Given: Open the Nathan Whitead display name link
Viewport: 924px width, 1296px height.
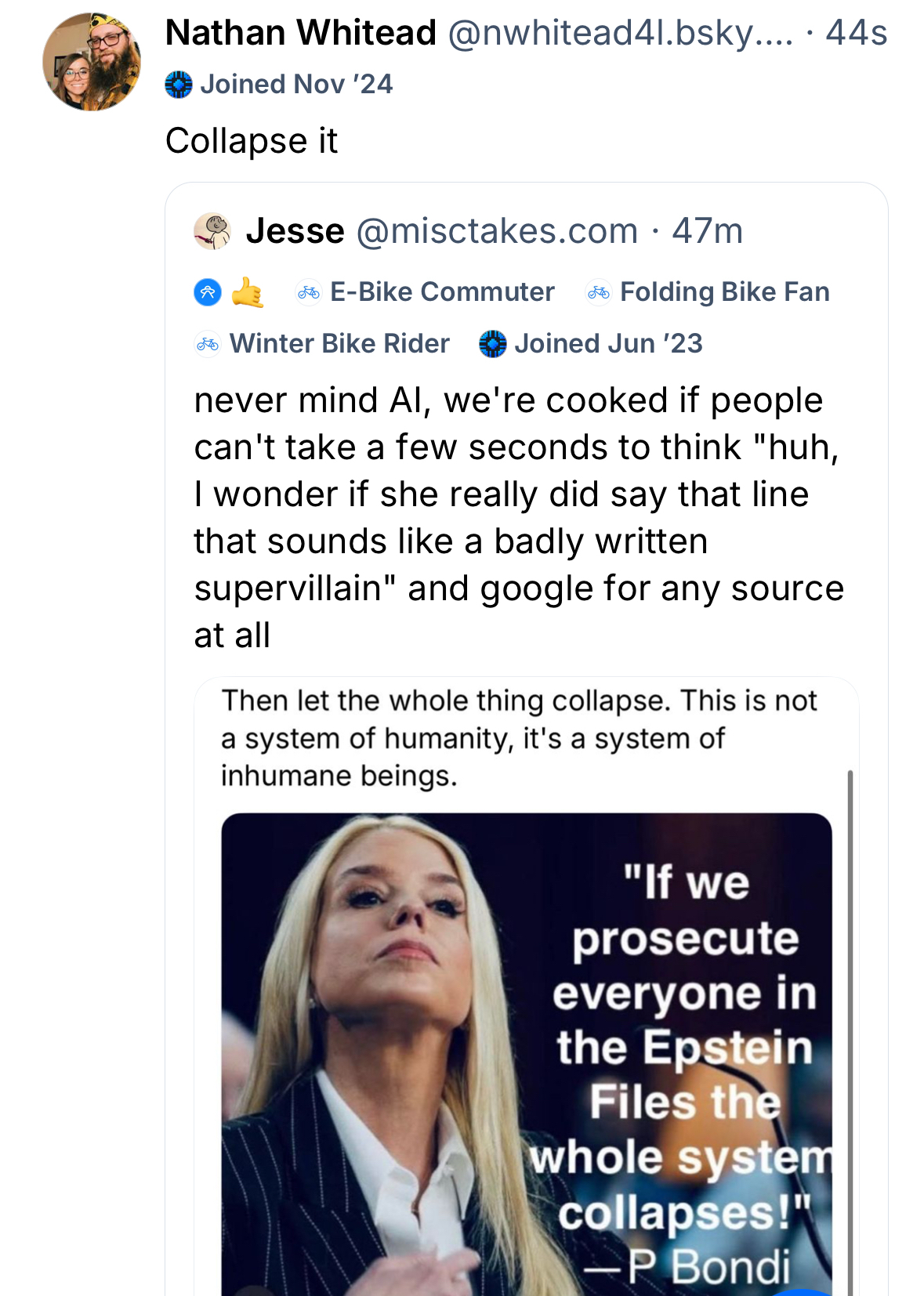Looking at the screenshot, I should (x=301, y=34).
